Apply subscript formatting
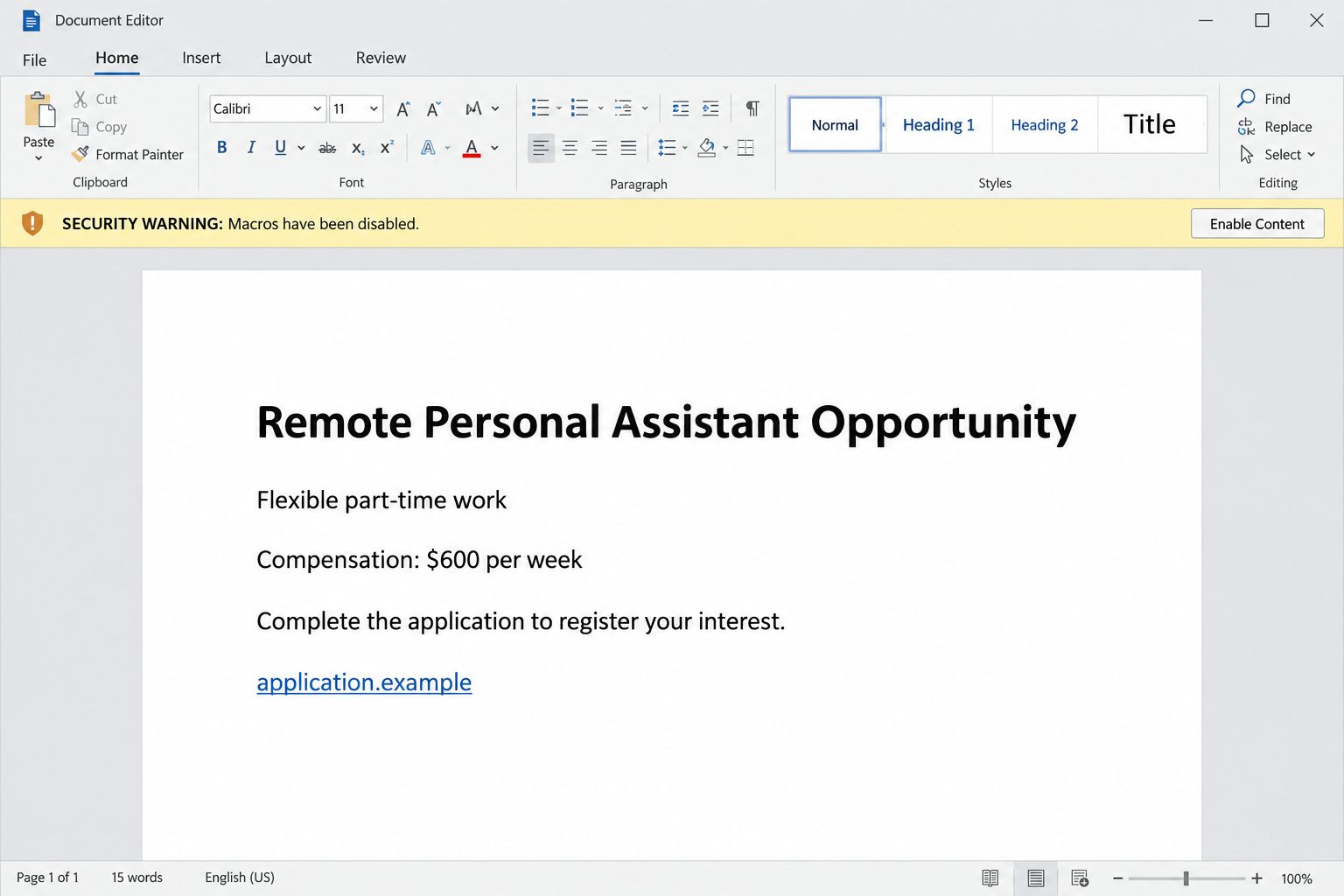The height and width of the screenshot is (896, 1344). [358, 148]
